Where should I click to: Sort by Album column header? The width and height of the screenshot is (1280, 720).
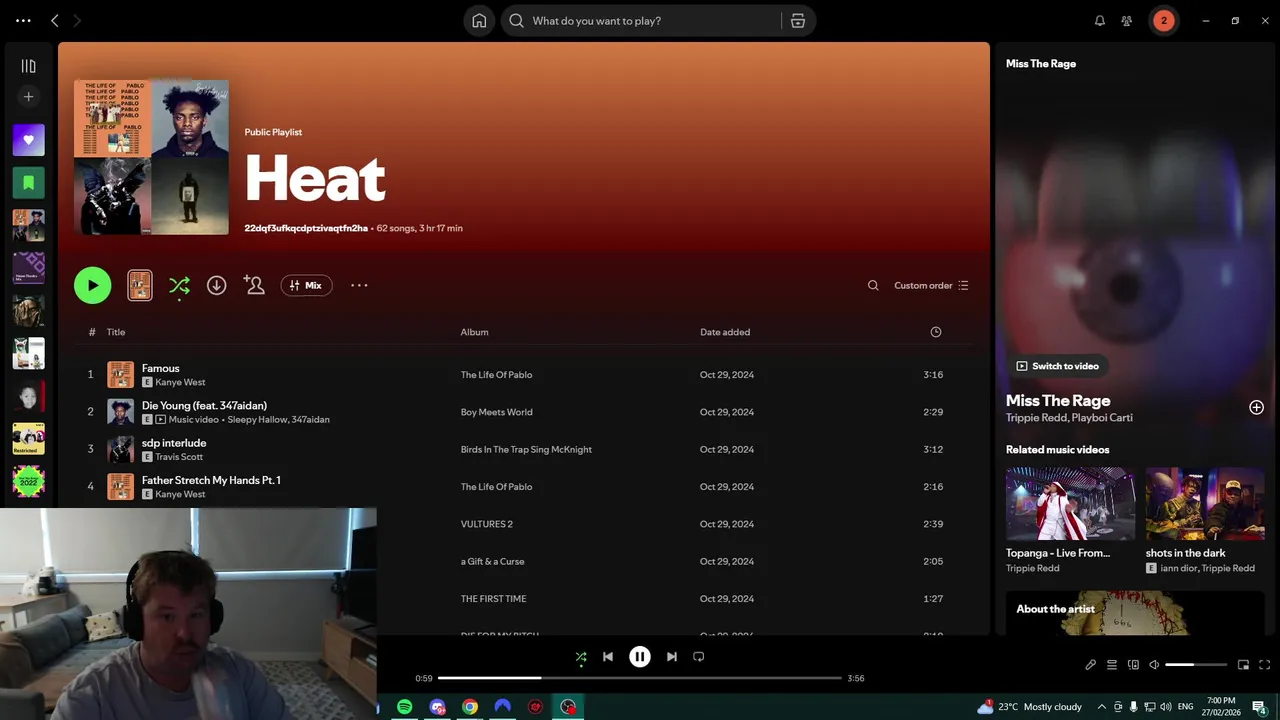pos(474,332)
